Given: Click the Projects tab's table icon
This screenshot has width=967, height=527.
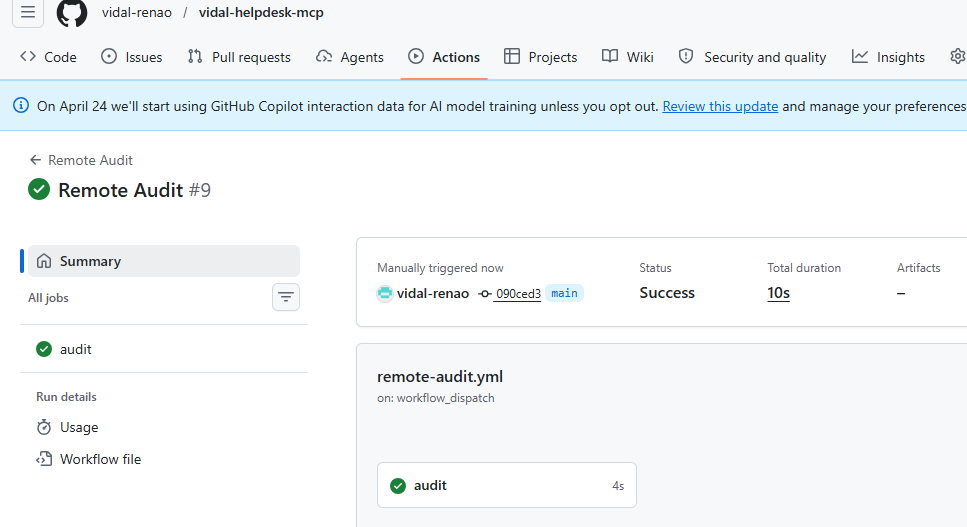Looking at the screenshot, I should pos(512,56).
